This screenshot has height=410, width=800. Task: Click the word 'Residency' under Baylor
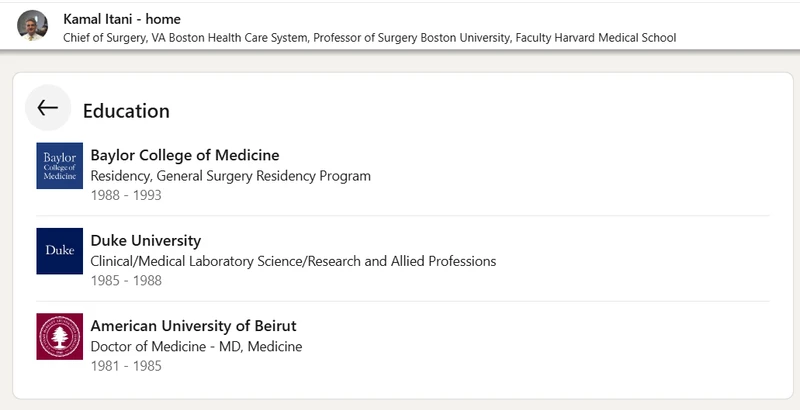tap(119, 176)
